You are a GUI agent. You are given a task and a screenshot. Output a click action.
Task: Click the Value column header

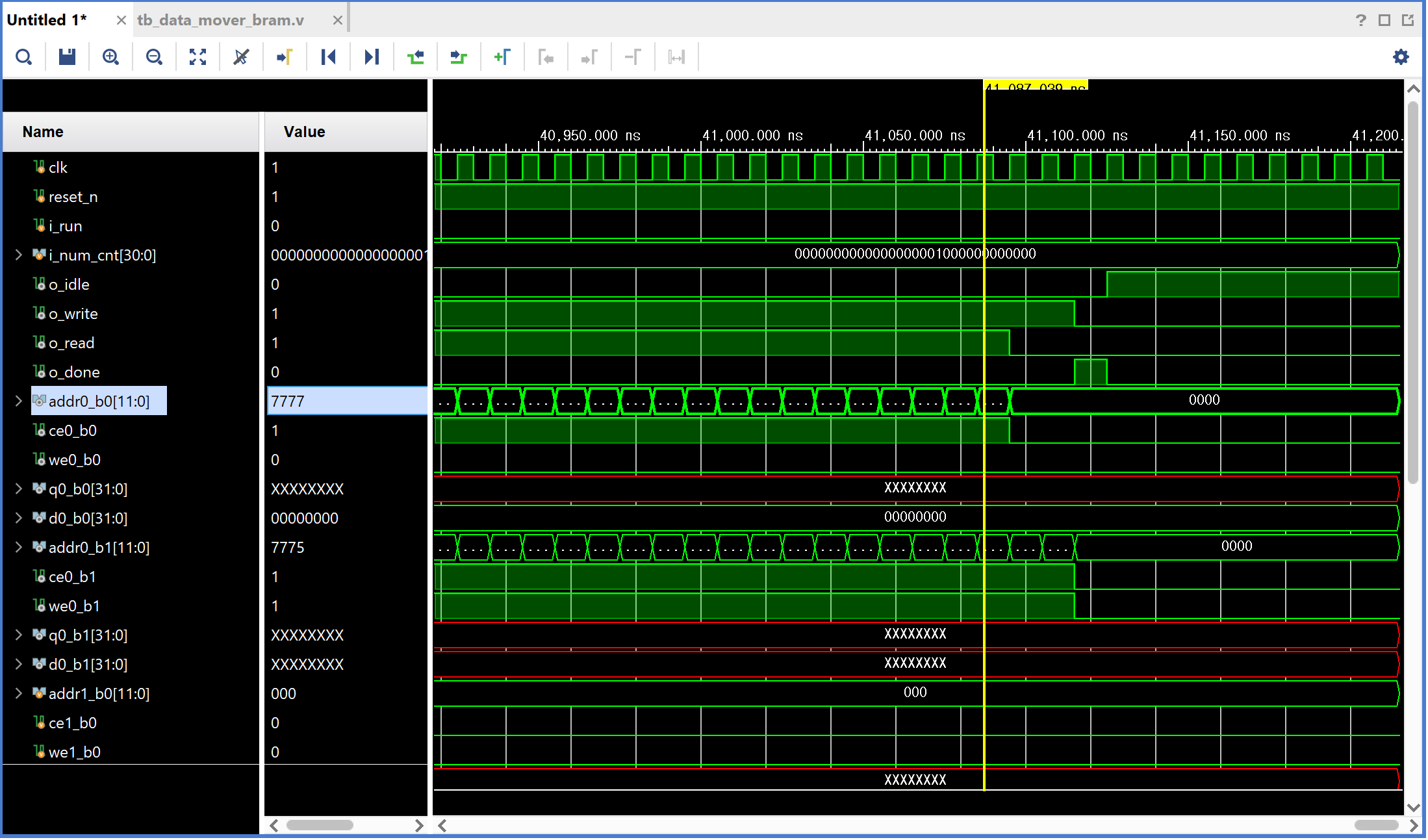click(346, 132)
